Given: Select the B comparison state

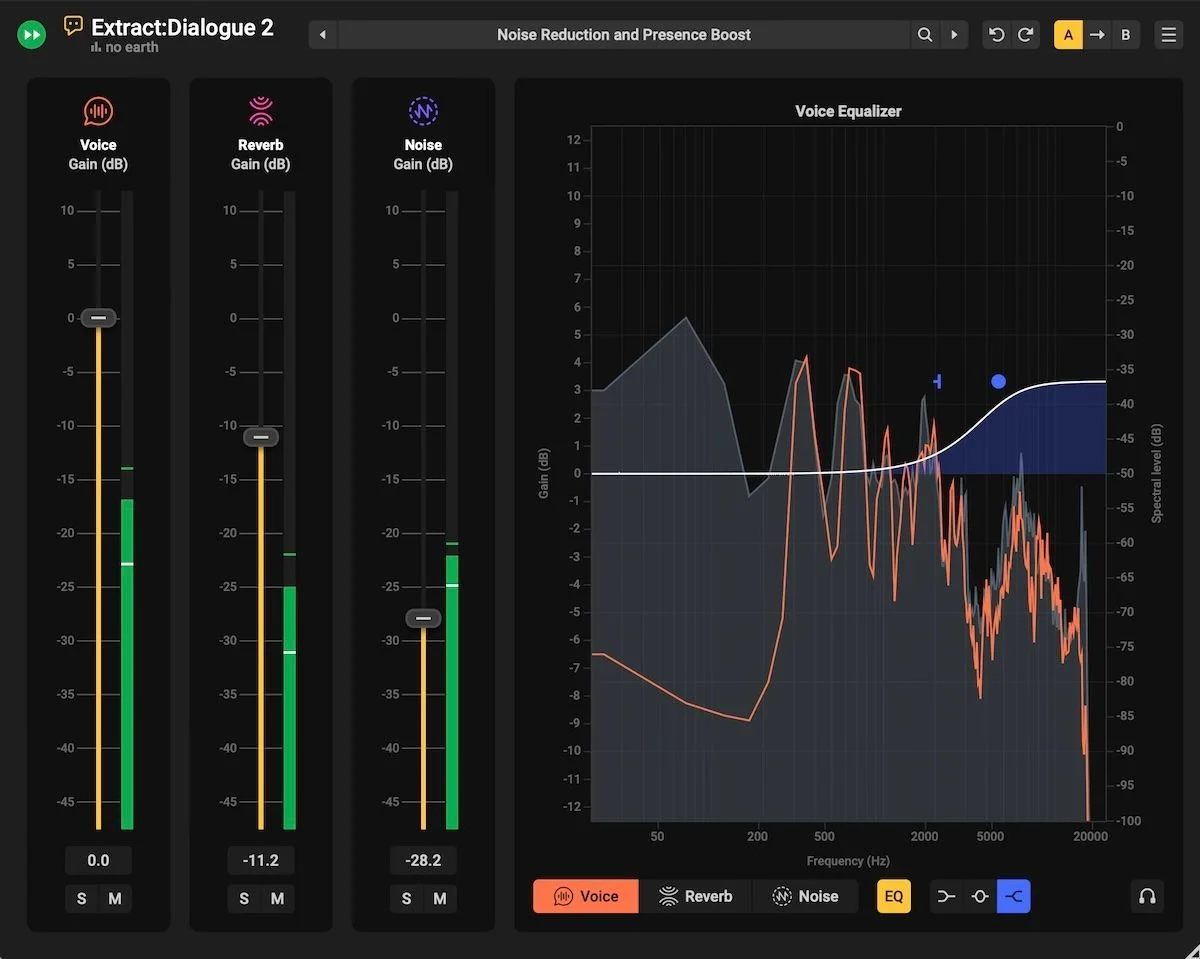Looking at the screenshot, I should point(1125,34).
